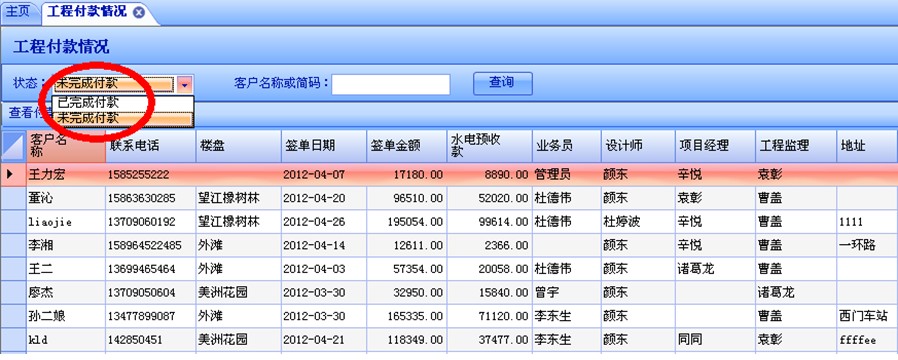
Task: Click address cell 西门车站
Action: (x=867, y=316)
